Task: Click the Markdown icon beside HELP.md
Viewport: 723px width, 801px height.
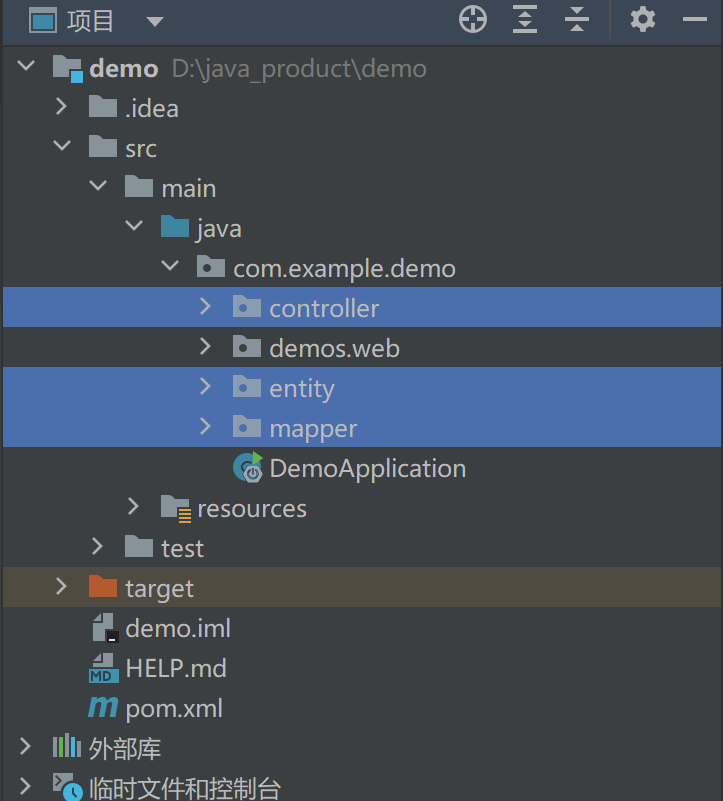Action: (x=105, y=668)
